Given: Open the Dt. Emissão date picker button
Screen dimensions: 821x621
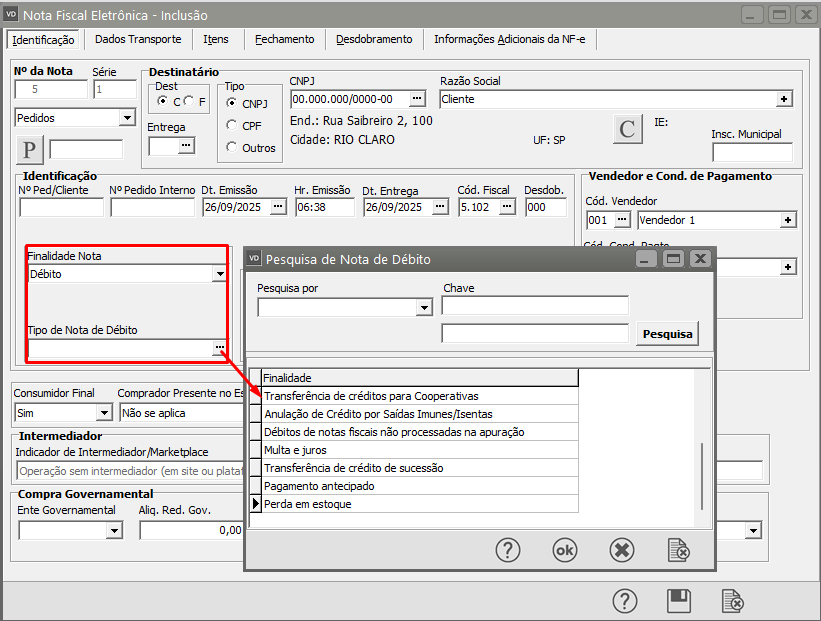Looking at the screenshot, I should click(x=278, y=207).
